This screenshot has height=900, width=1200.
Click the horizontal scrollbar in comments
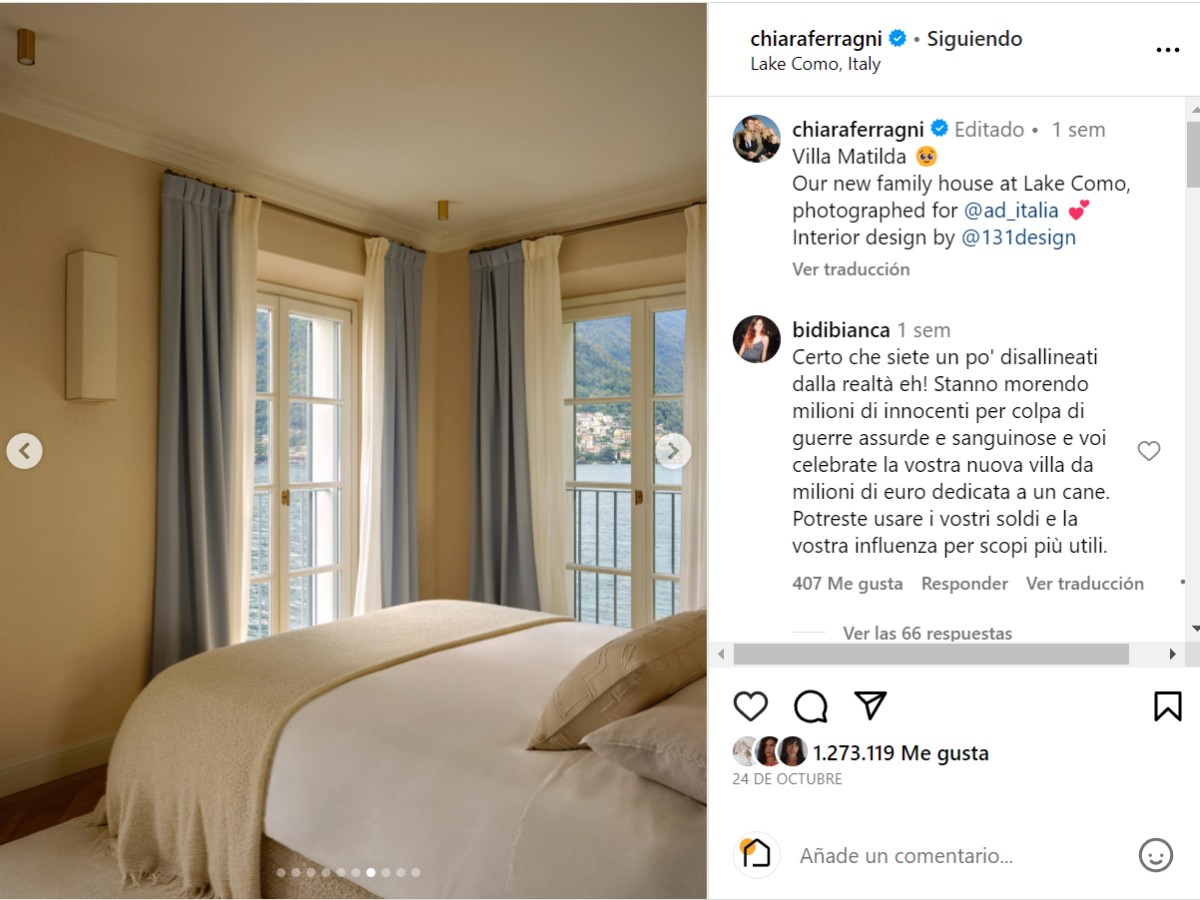931,654
